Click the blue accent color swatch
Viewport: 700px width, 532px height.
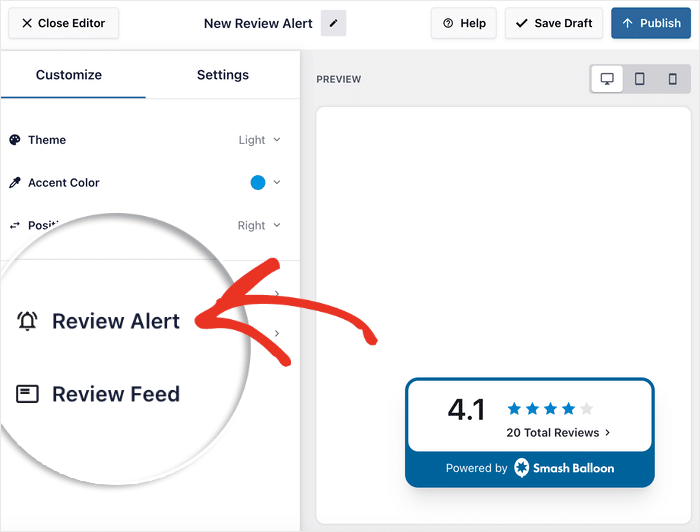[x=258, y=182]
